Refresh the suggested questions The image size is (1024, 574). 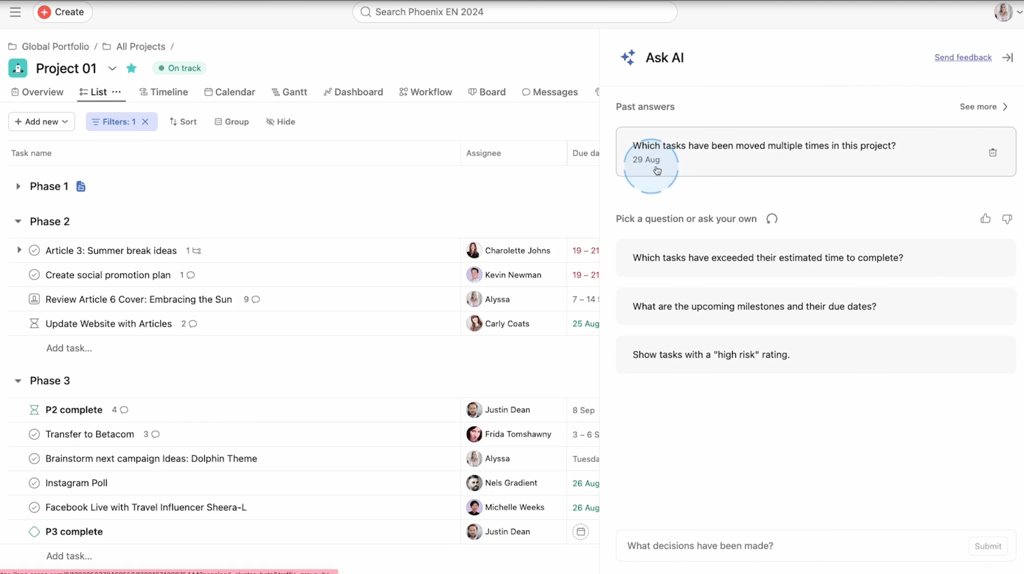(x=772, y=219)
